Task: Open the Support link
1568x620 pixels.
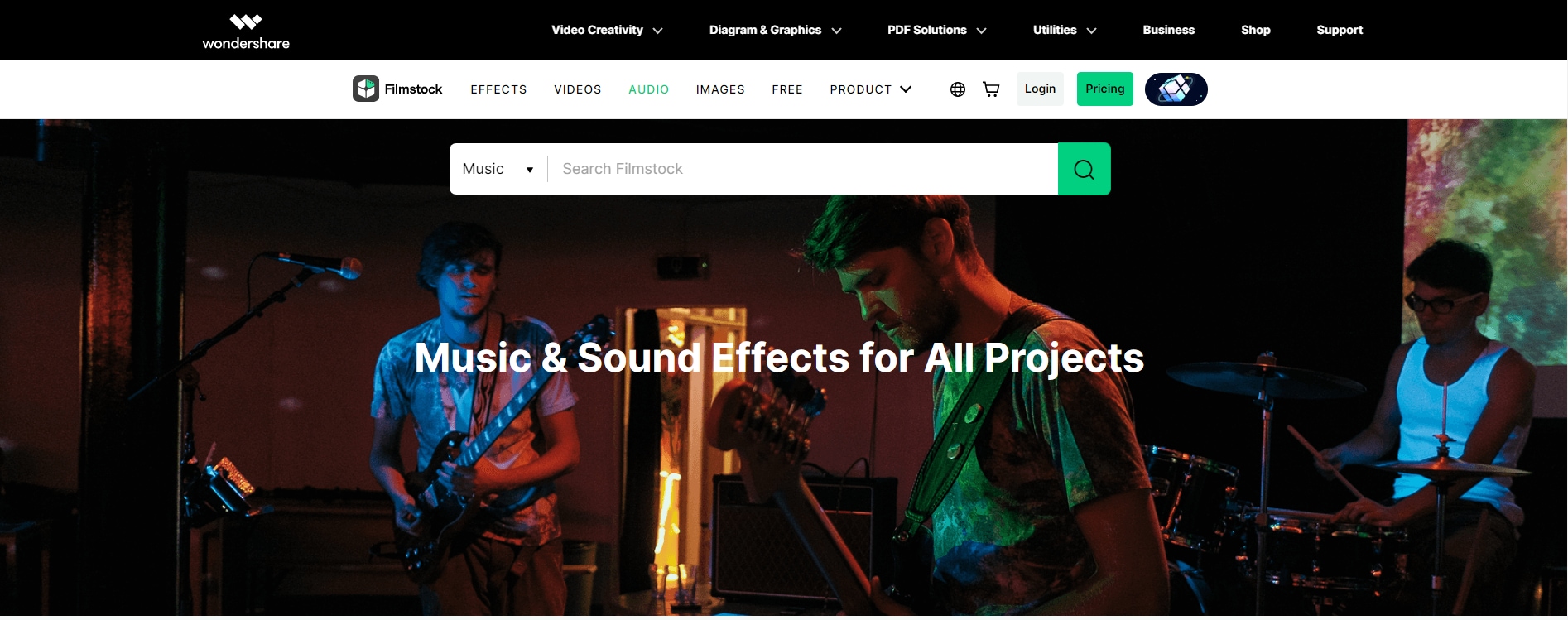Action: pos(1340,30)
